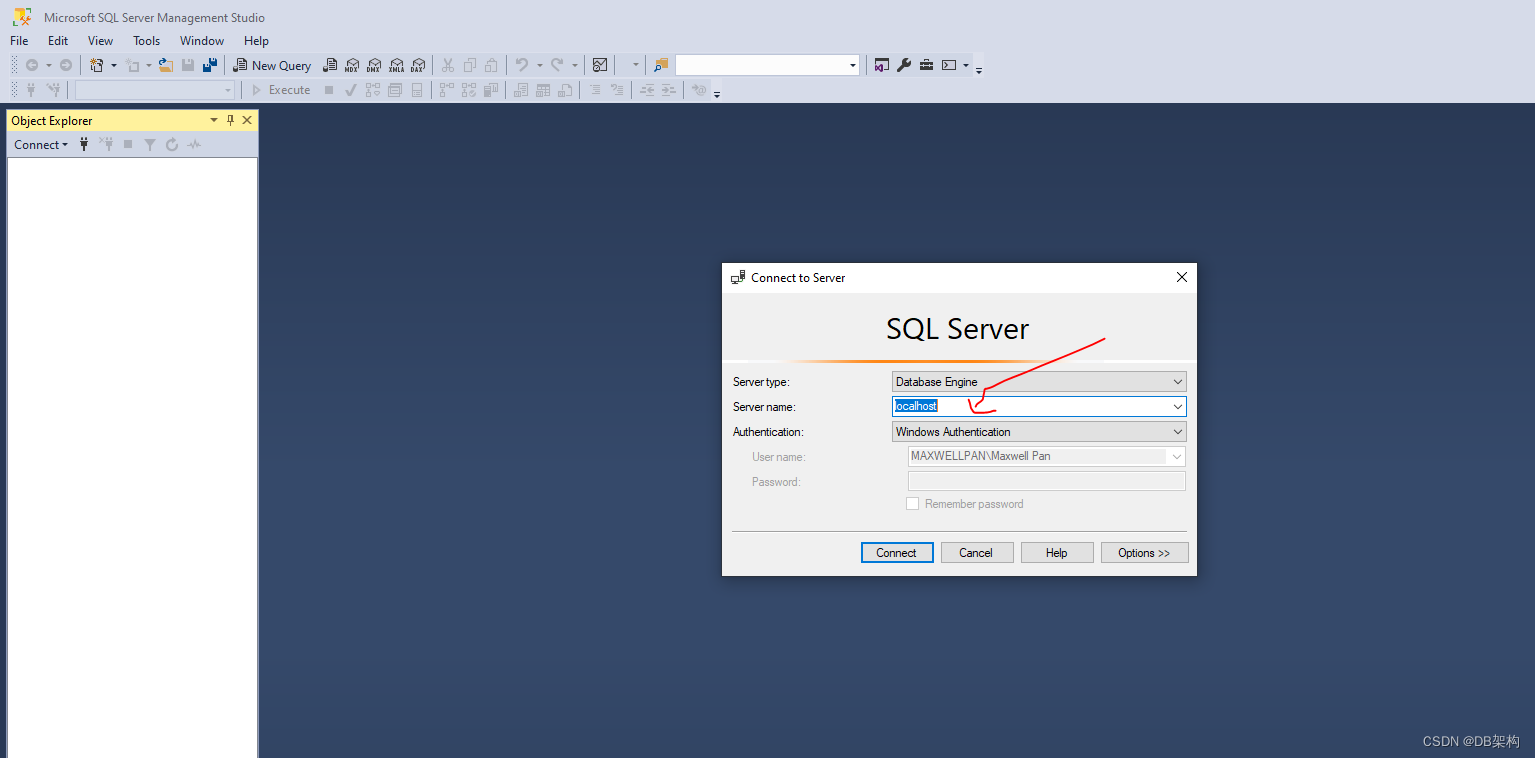
Task: Open a new XMLA query
Action: 396,65
